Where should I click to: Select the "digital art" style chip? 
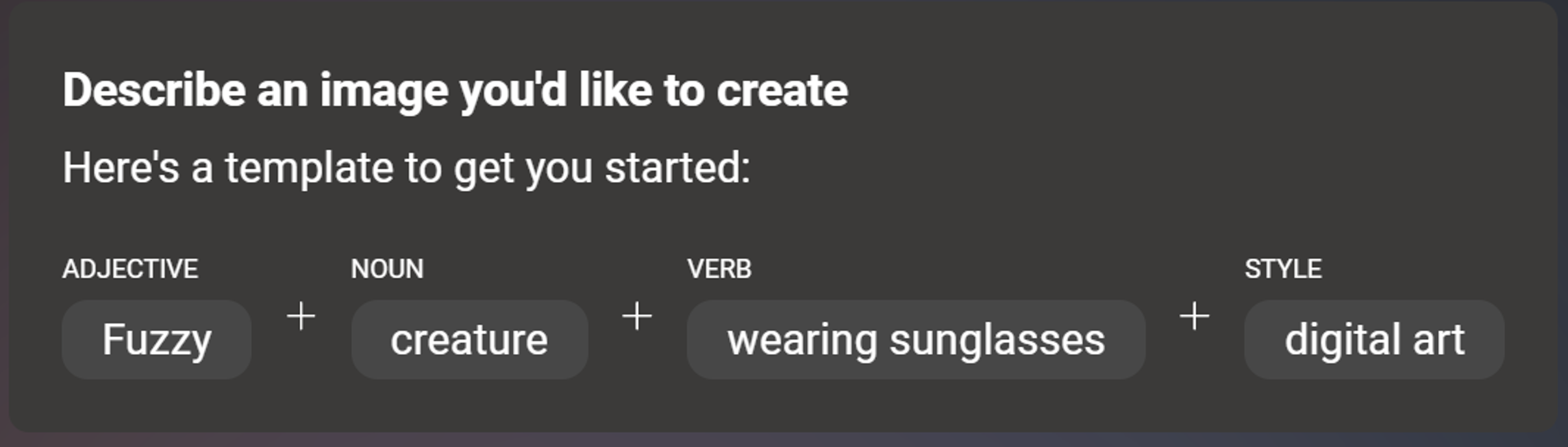[1374, 340]
